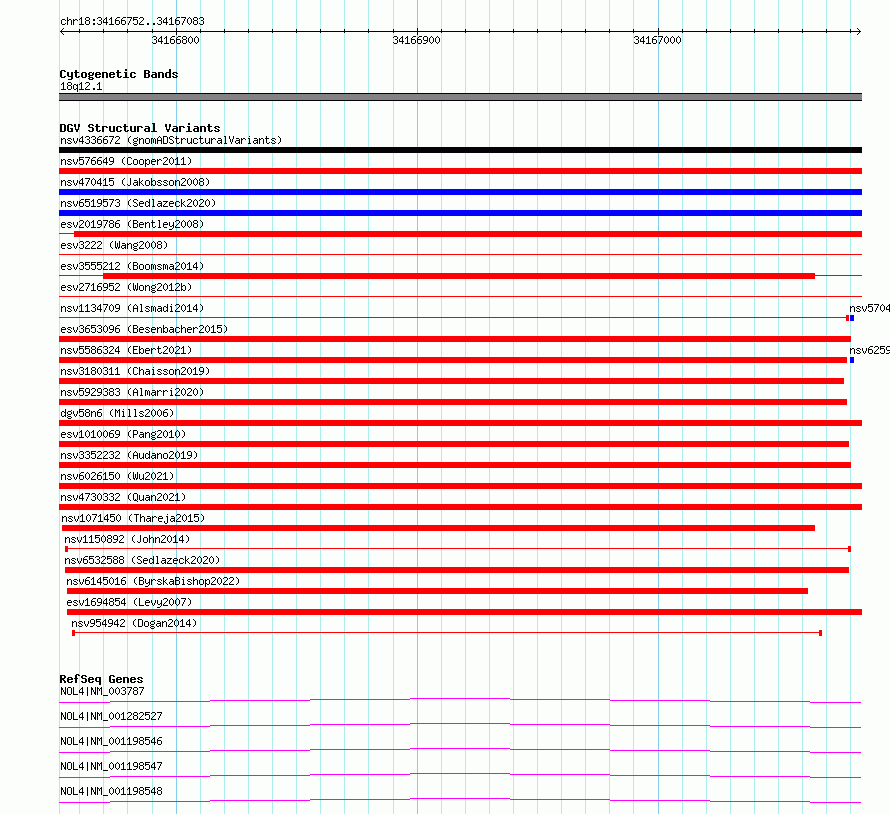Select nsv1134709 (Alsmadi2014) label

point(132,308)
